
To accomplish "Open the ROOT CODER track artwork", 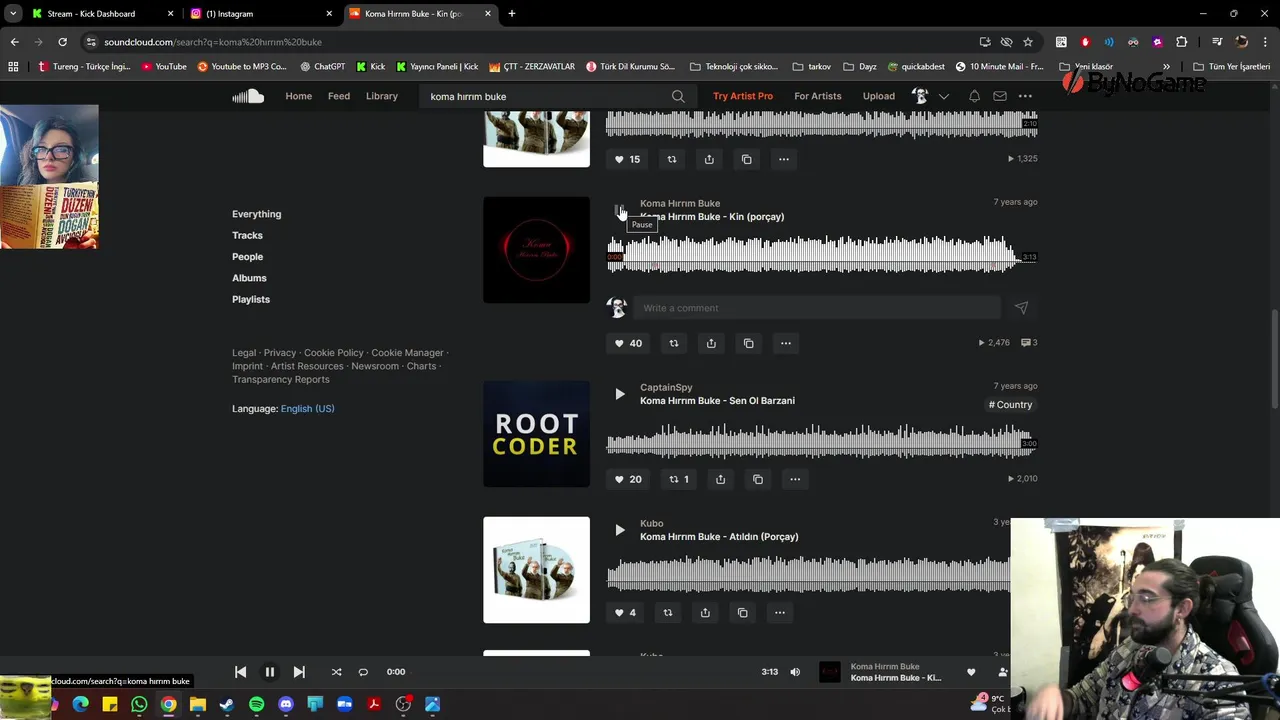I will (536, 434).
